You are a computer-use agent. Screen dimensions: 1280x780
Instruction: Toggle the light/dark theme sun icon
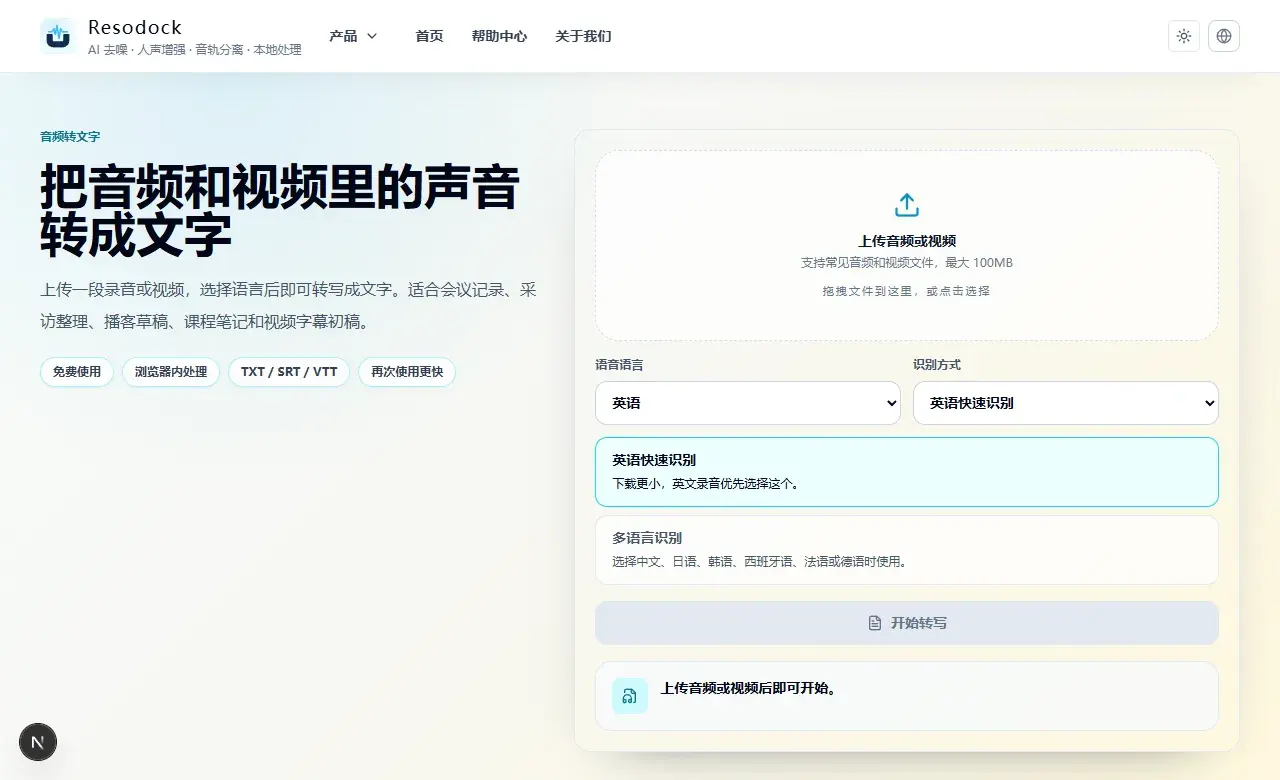(1184, 36)
